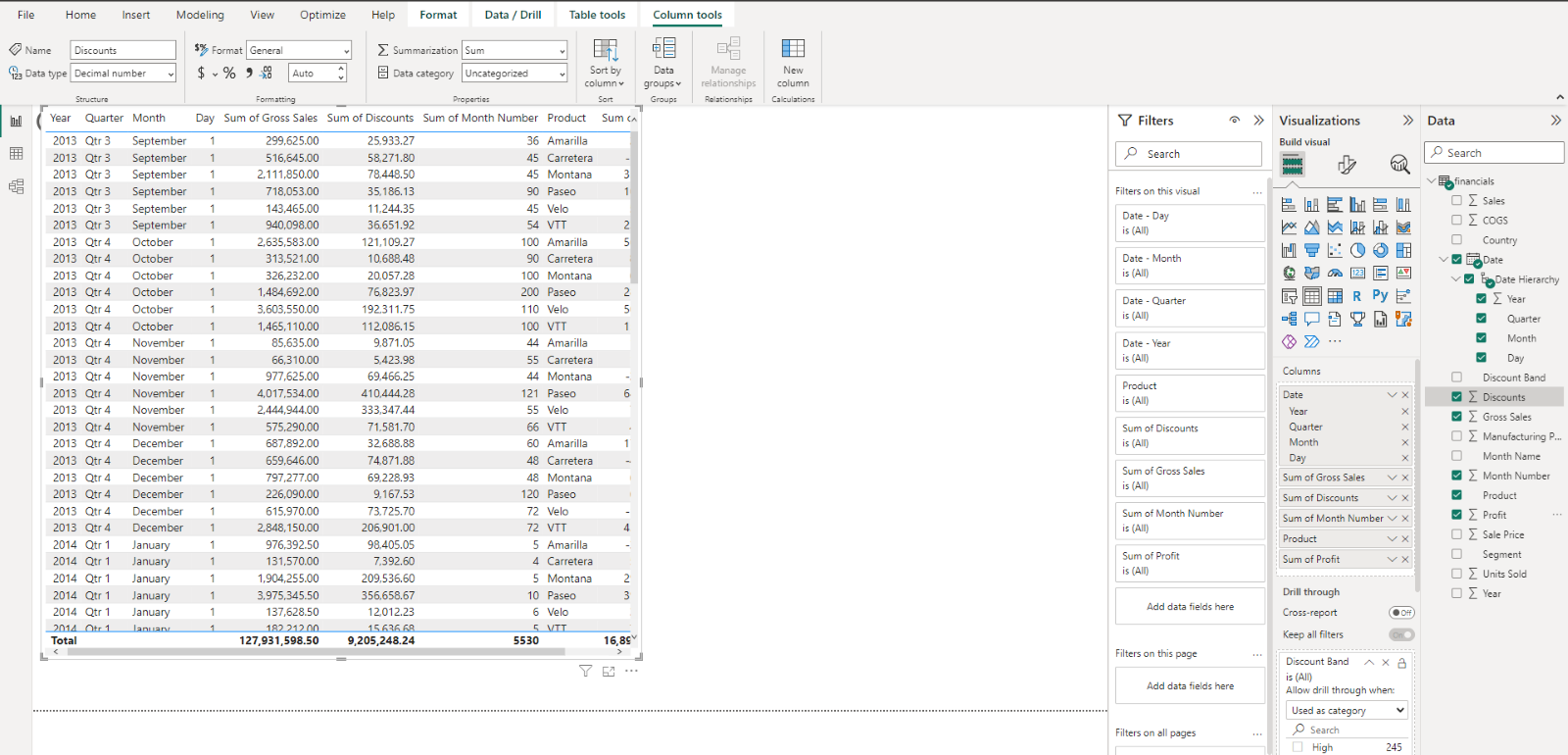Select the donut chart visualization icon
Image resolution: width=1568 pixels, height=755 pixels.
click(1380, 250)
